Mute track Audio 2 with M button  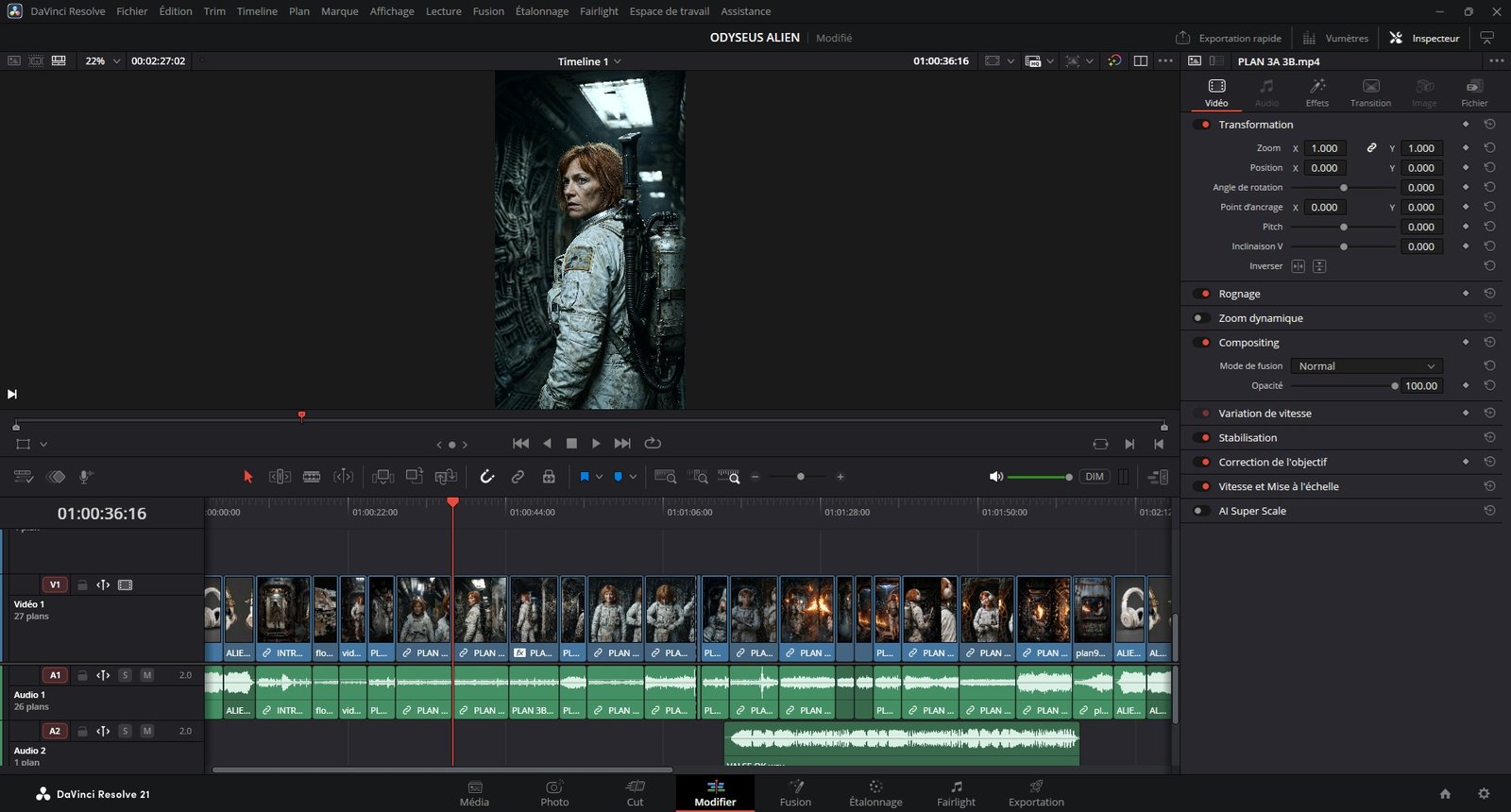tap(147, 731)
